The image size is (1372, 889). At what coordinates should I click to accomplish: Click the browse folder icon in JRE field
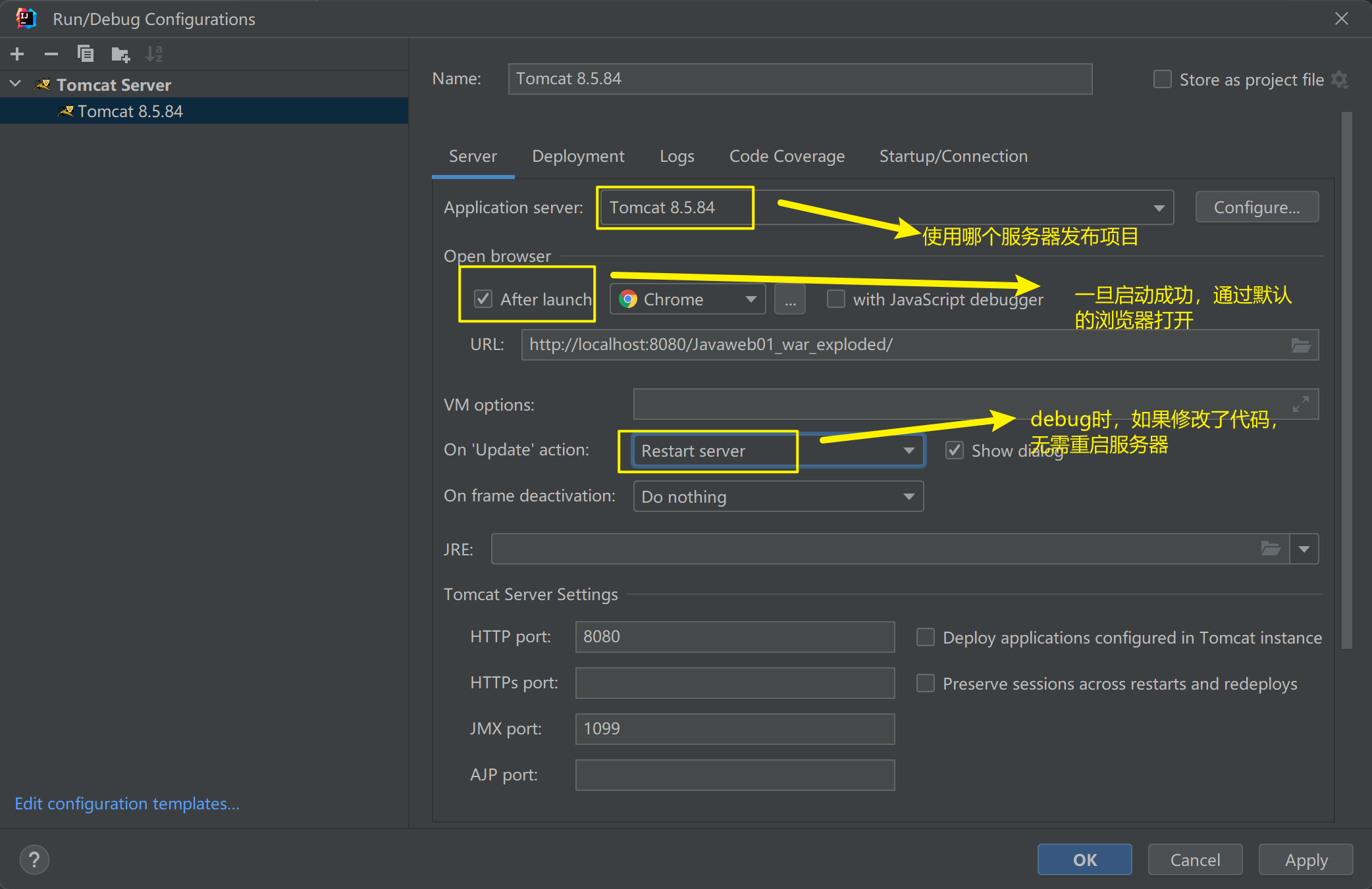(x=1270, y=549)
